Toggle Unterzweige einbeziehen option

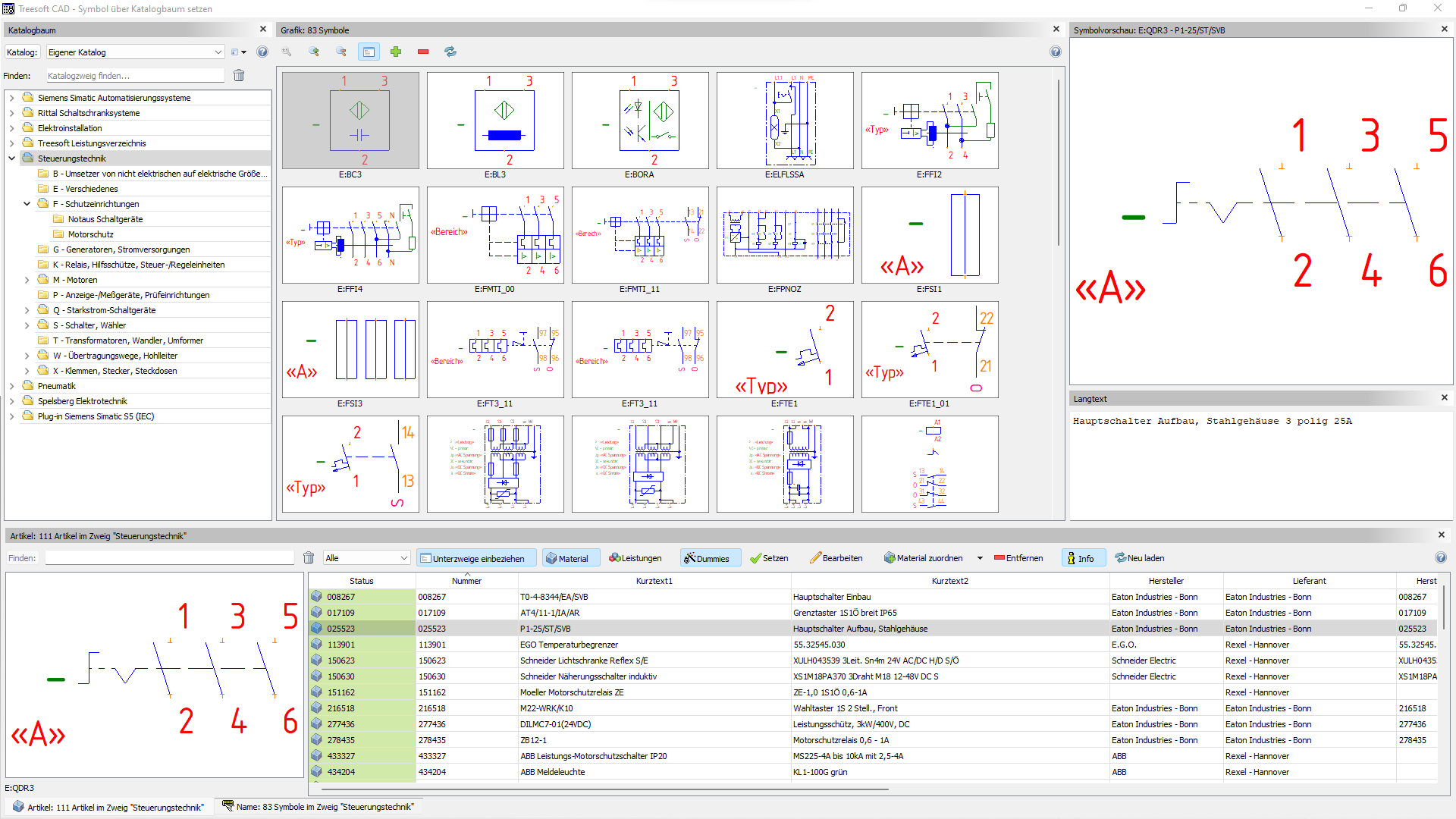(x=476, y=558)
